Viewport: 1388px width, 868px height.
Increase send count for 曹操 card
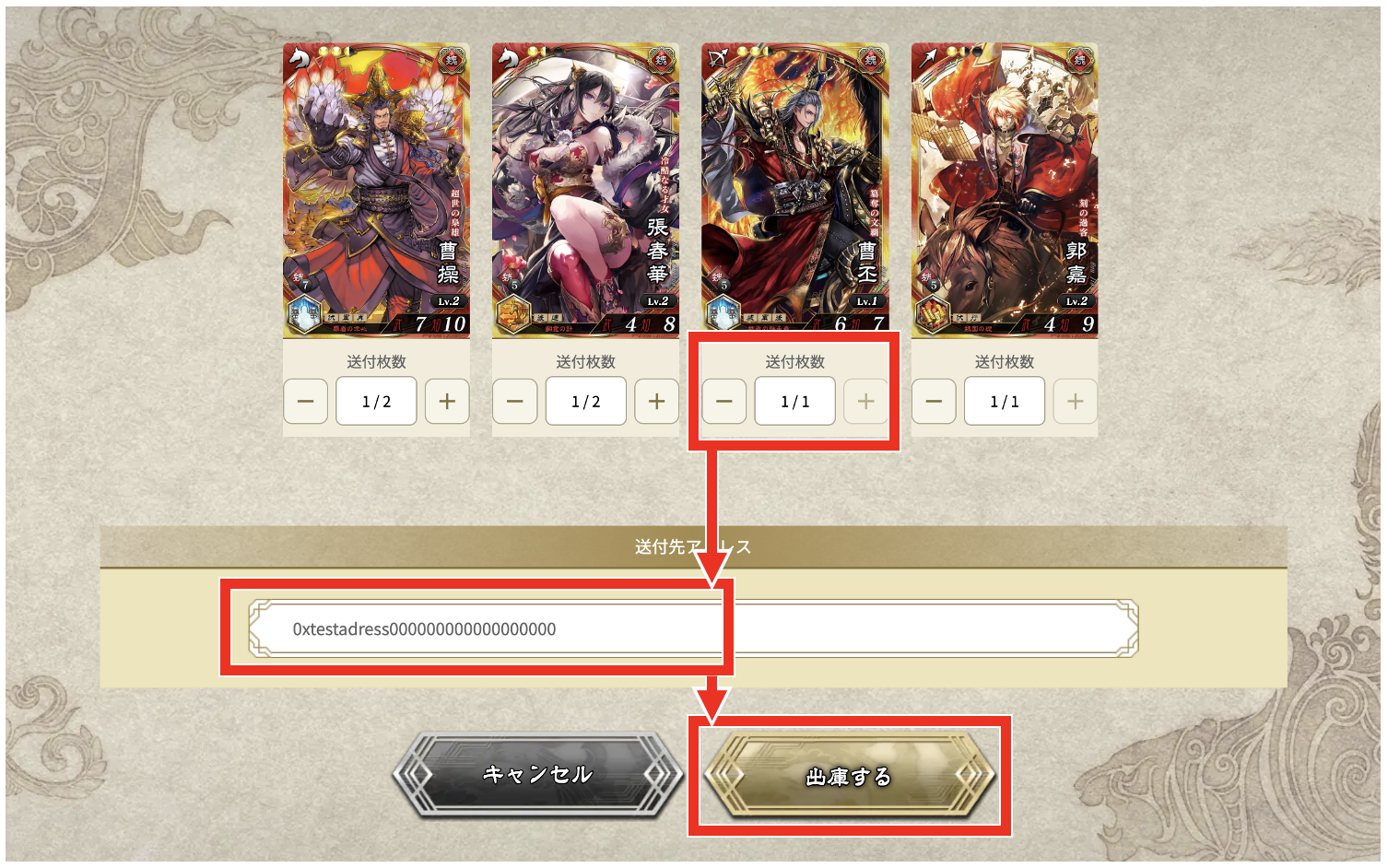[447, 402]
